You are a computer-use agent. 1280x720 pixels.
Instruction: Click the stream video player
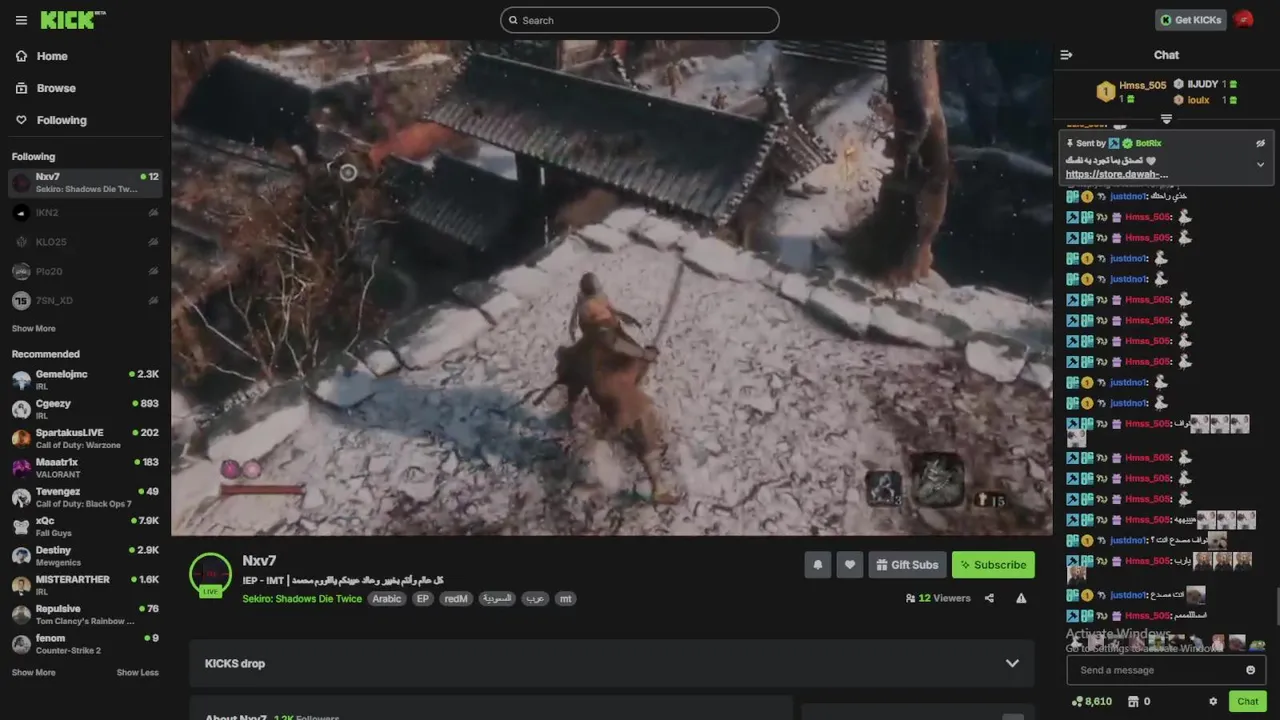click(612, 288)
